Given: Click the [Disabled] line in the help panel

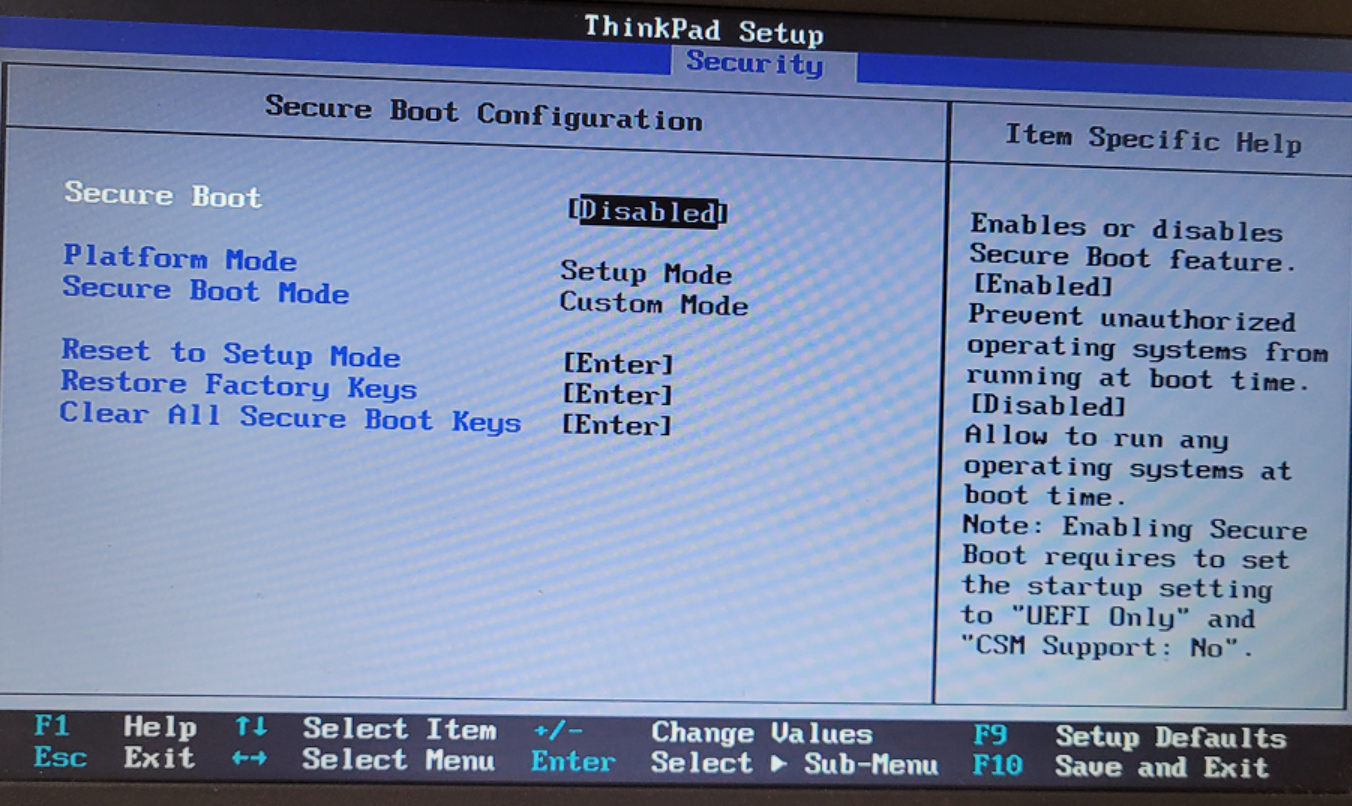Looking at the screenshot, I should 1048,406.
